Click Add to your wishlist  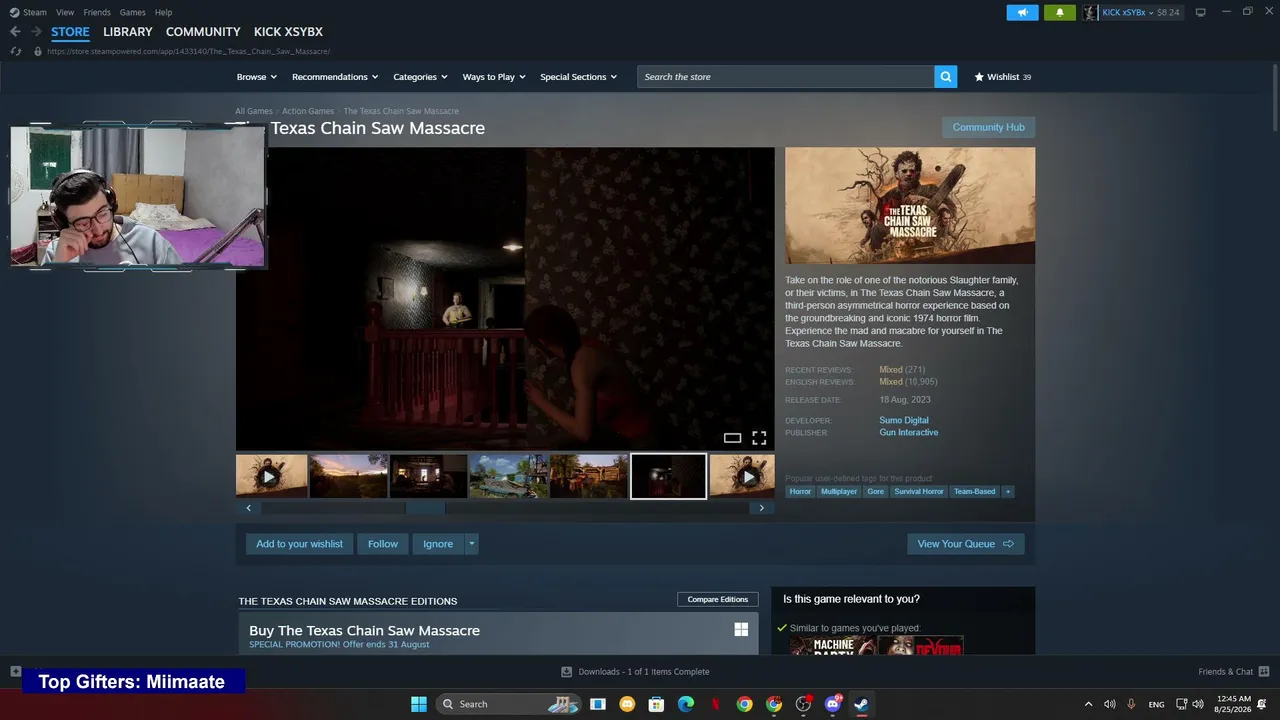299,544
